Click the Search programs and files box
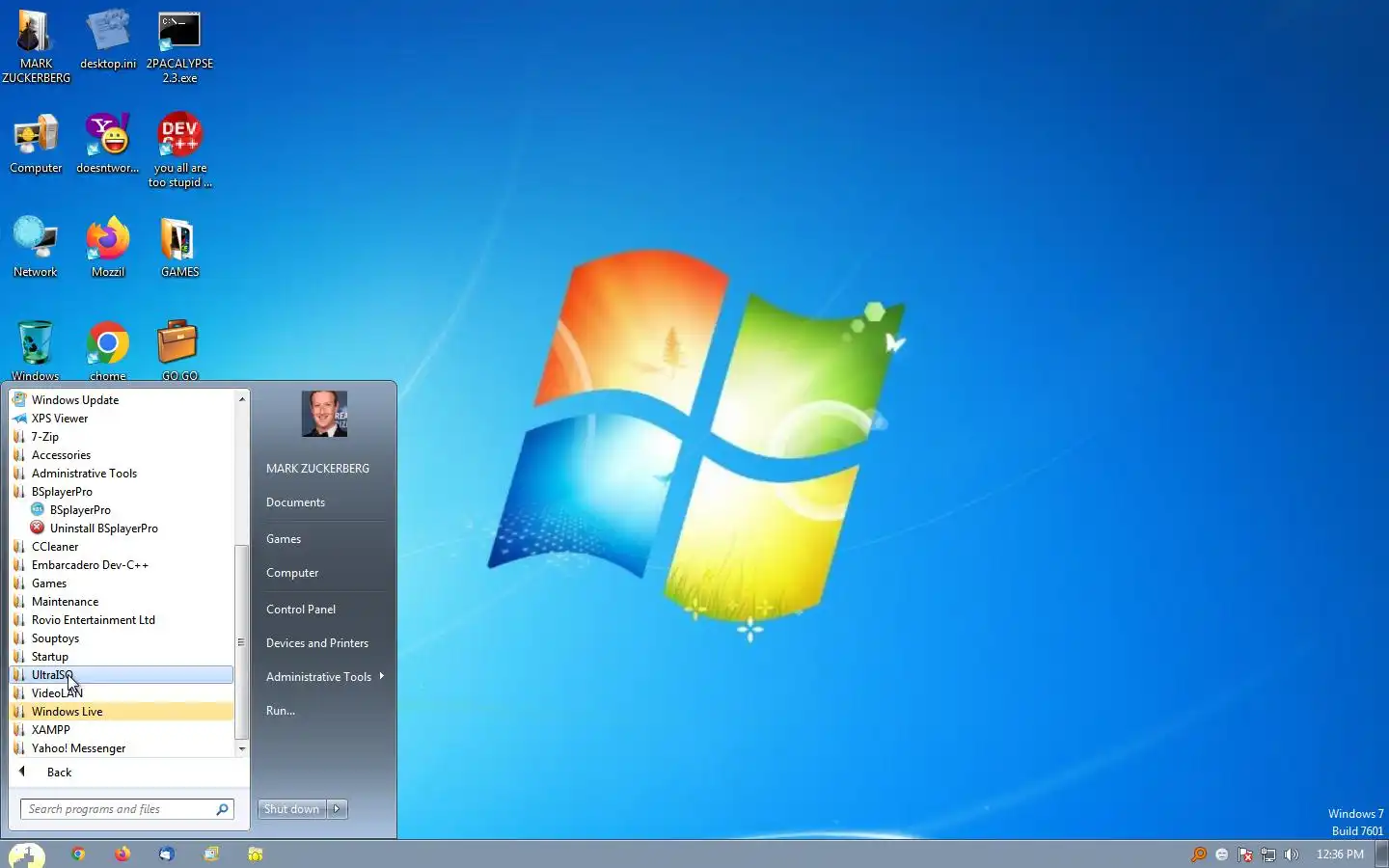 click(x=127, y=809)
